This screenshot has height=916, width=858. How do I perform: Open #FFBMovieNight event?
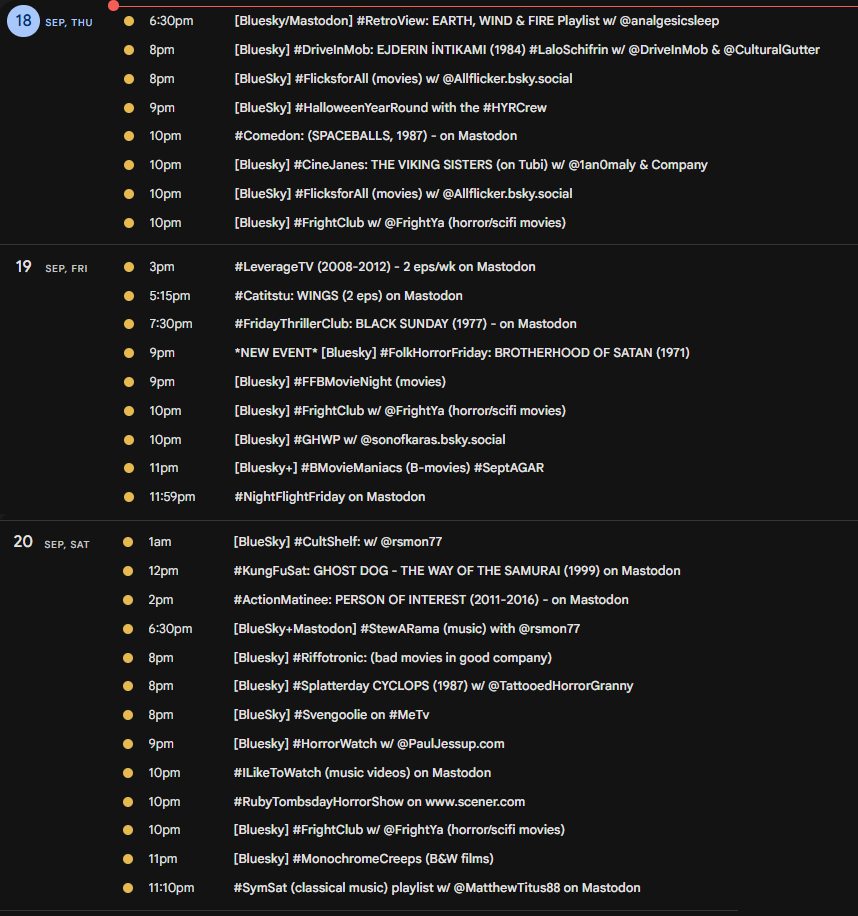click(x=340, y=382)
